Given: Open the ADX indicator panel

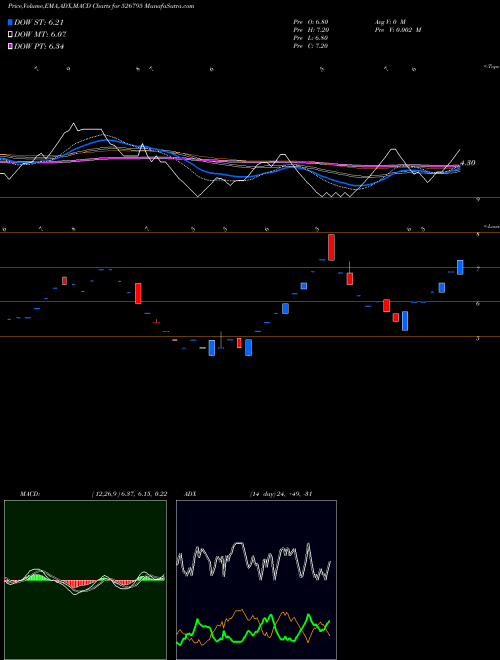Looking at the screenshot, I should pyautogui.click(x=256, y=580).
